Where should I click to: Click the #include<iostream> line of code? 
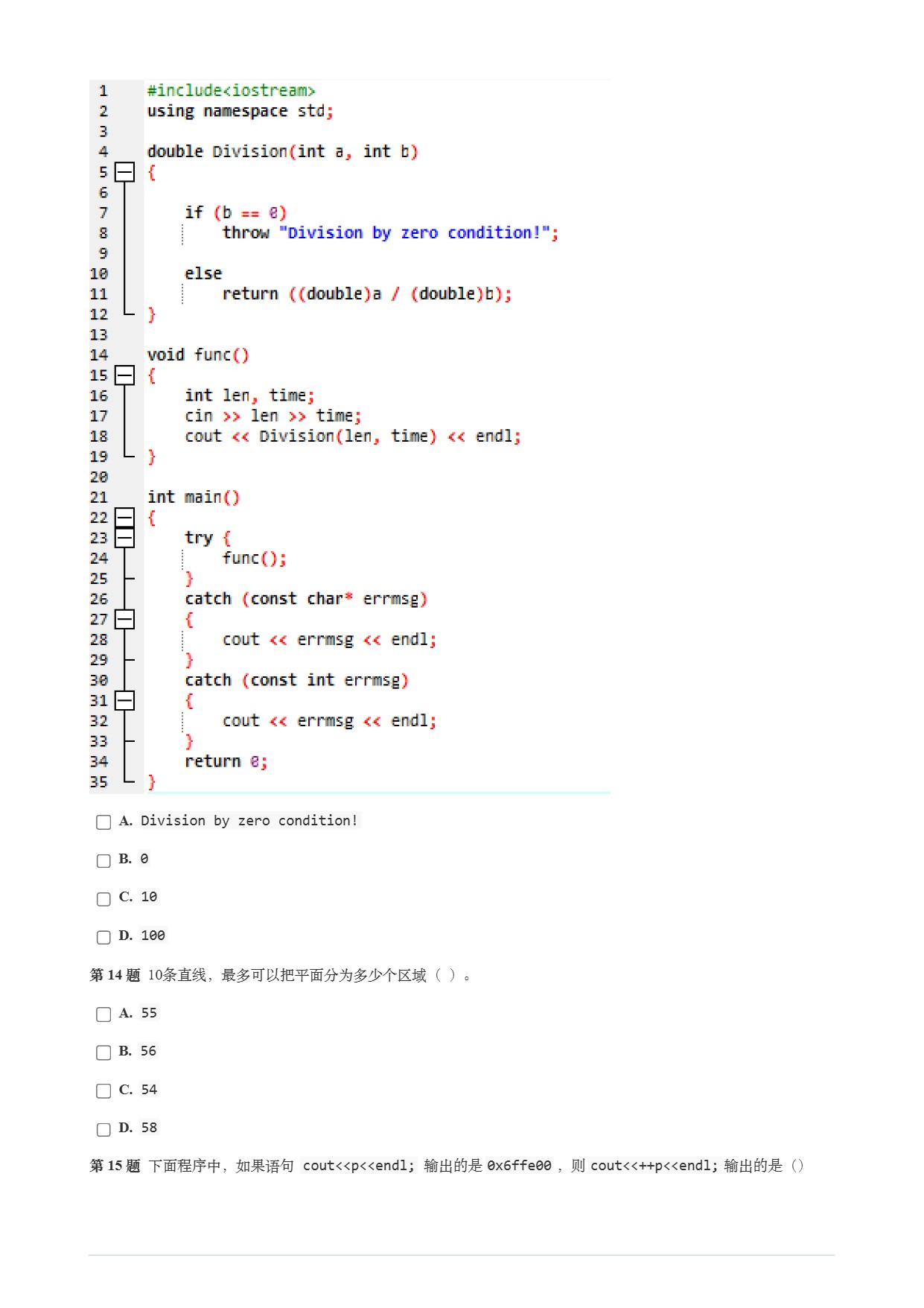(x=231, y=91)
